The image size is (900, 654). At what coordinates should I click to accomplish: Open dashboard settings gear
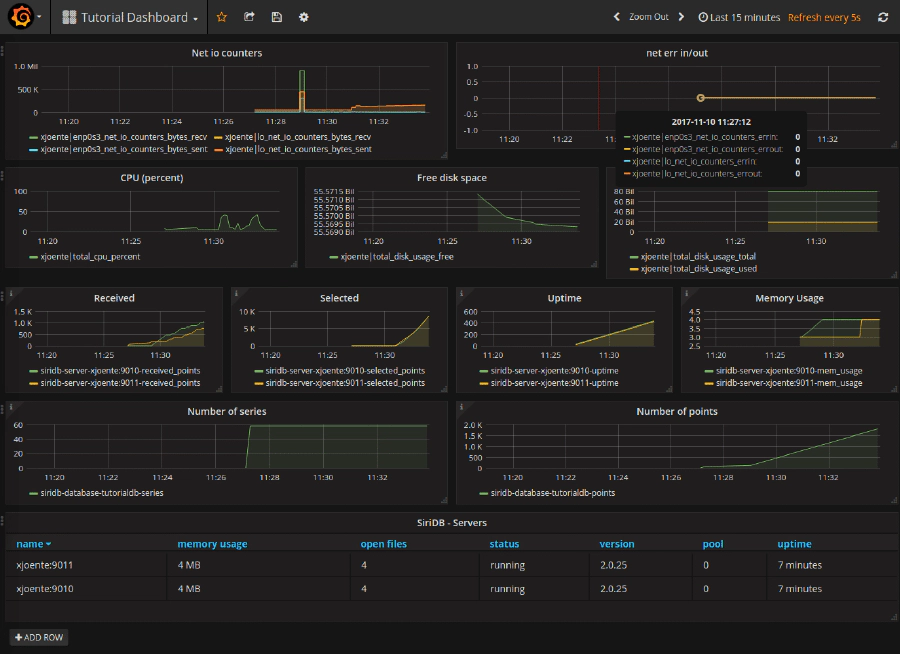click(304, 17)
